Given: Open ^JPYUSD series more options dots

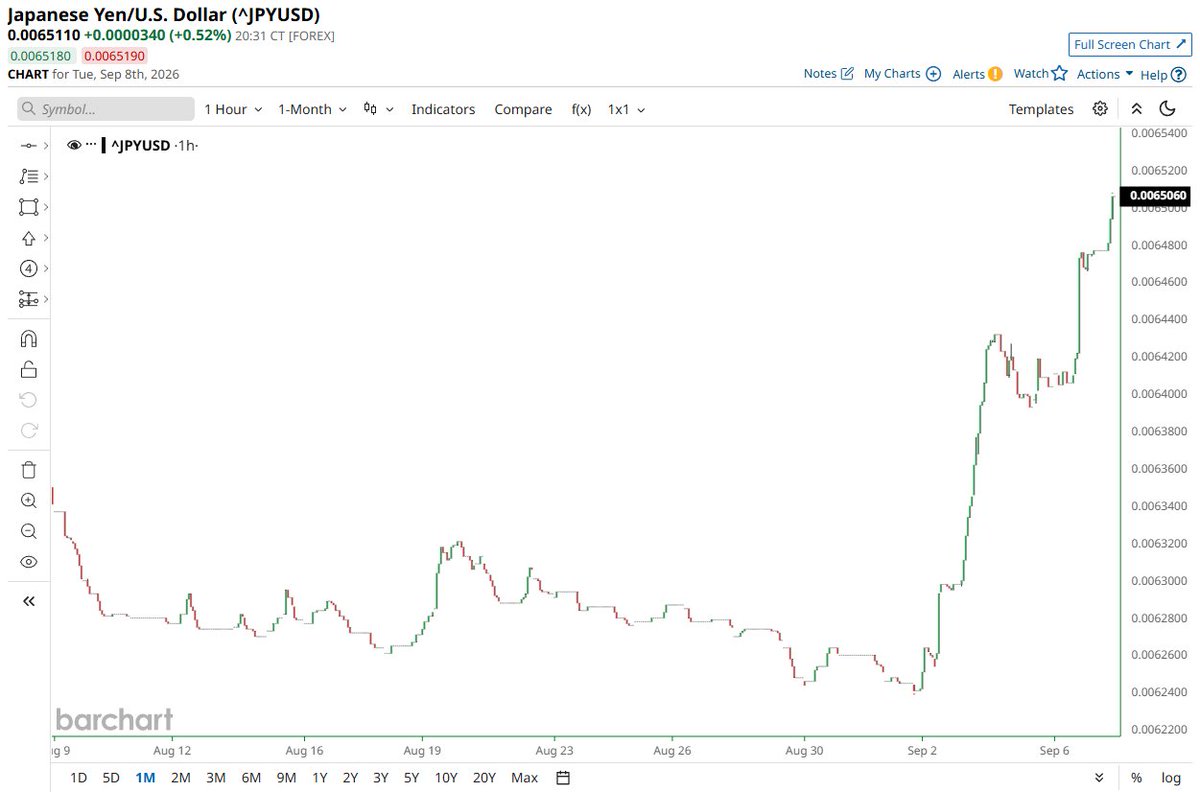Looking at the screenshot, I should pos(91,146).
